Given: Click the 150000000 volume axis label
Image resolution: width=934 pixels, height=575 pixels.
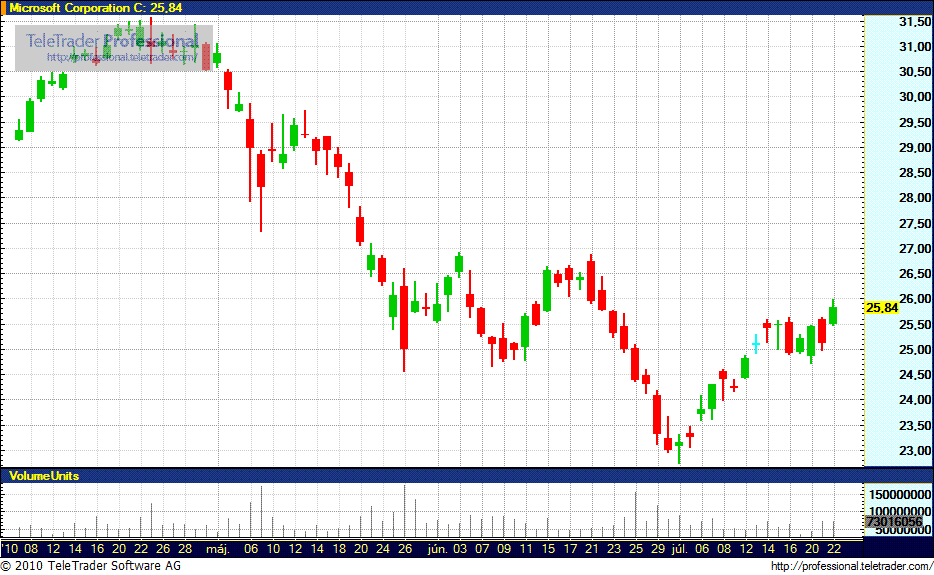Looking at the screenshot, I should pos(899,495).
